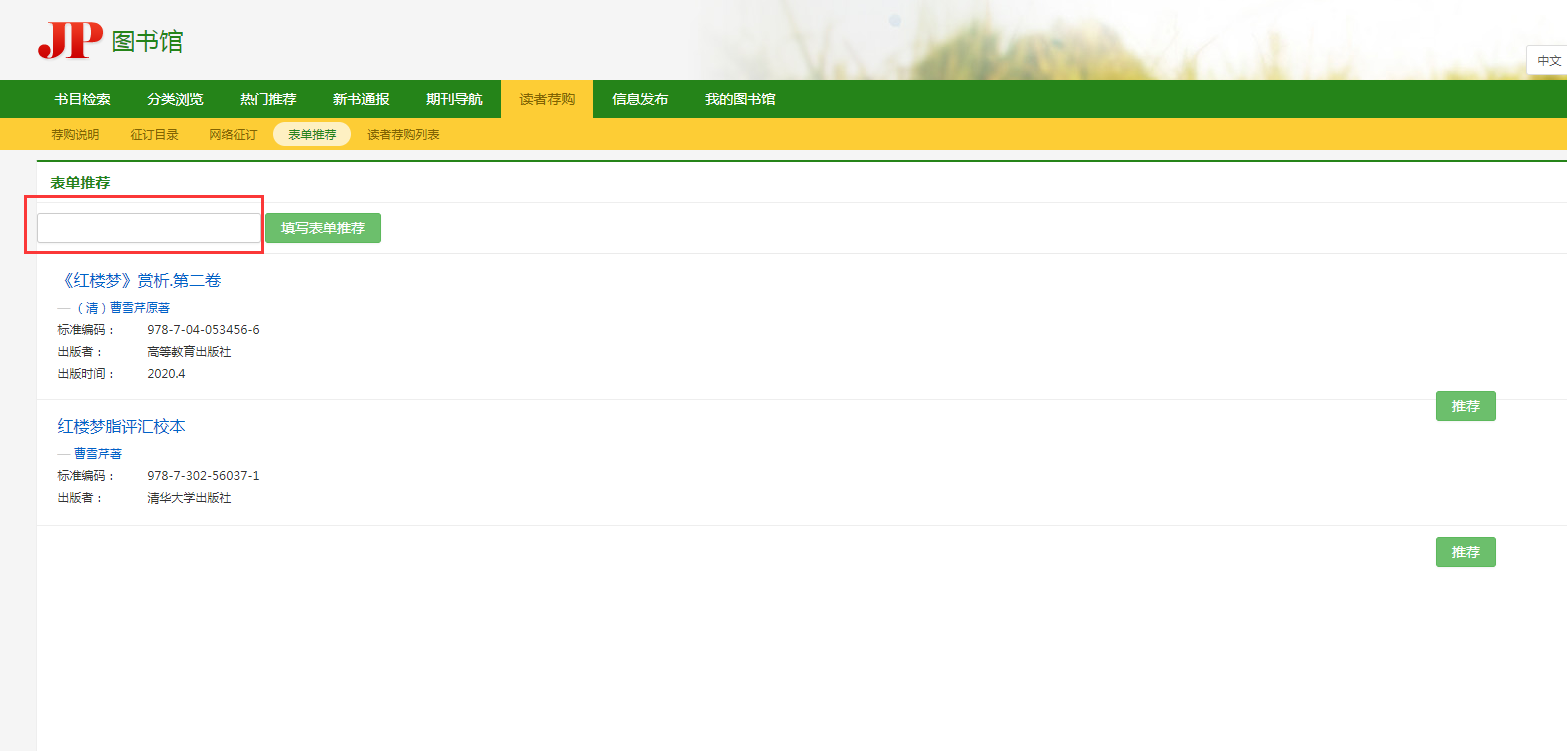Image resolution: width=1567 pixels, height=751 pixels.
Task: Open the 荐购说明 sub-tab
Action: tap(75, 134)
